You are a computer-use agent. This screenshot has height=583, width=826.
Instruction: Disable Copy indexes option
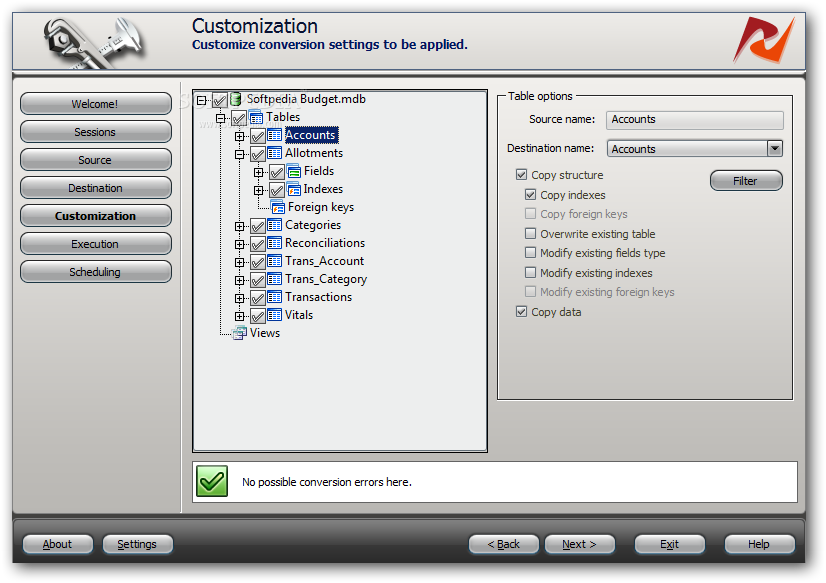(530, 194)
